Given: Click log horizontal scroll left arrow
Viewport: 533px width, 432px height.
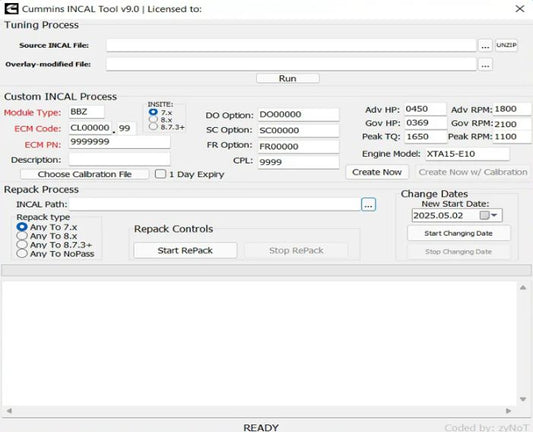Looking at the screenshot, I should (9, 411).
